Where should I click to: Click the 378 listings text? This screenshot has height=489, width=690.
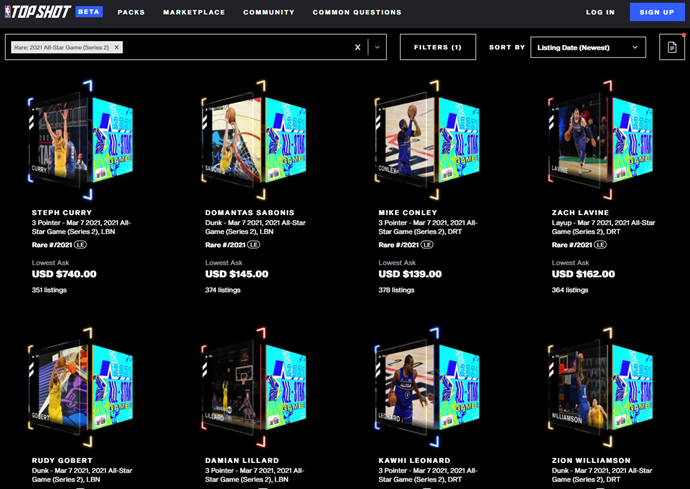(x=396, y=290)
